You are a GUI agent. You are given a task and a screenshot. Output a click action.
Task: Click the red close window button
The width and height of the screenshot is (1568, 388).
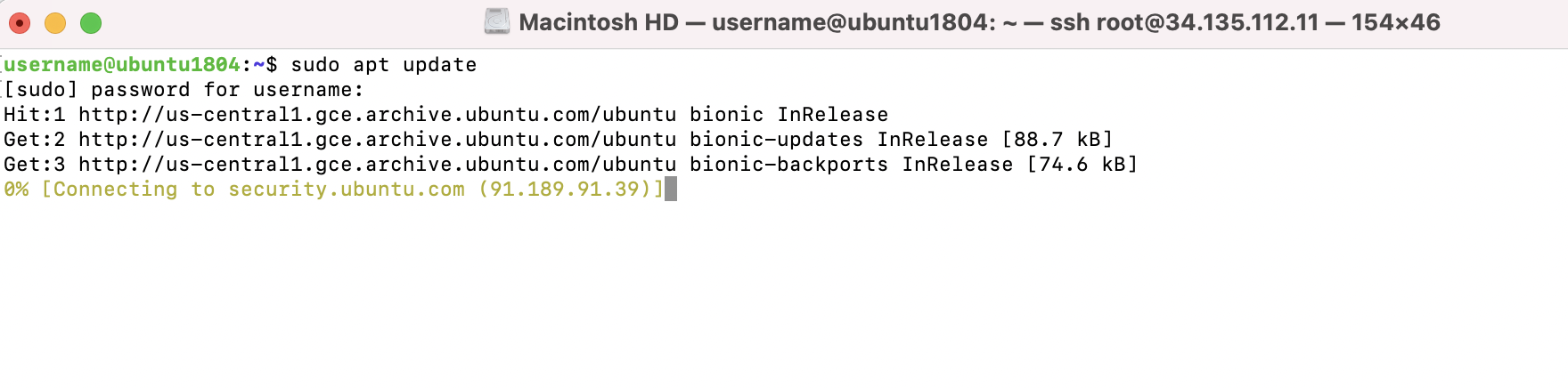click(20, 23)
